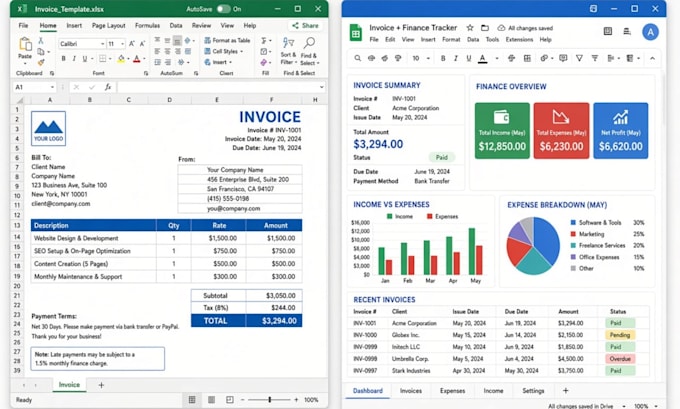This screenshot has height=409, width=680.
Task: Click the Increase Font Size icon in Excel
Action: (x=132, y=43)
